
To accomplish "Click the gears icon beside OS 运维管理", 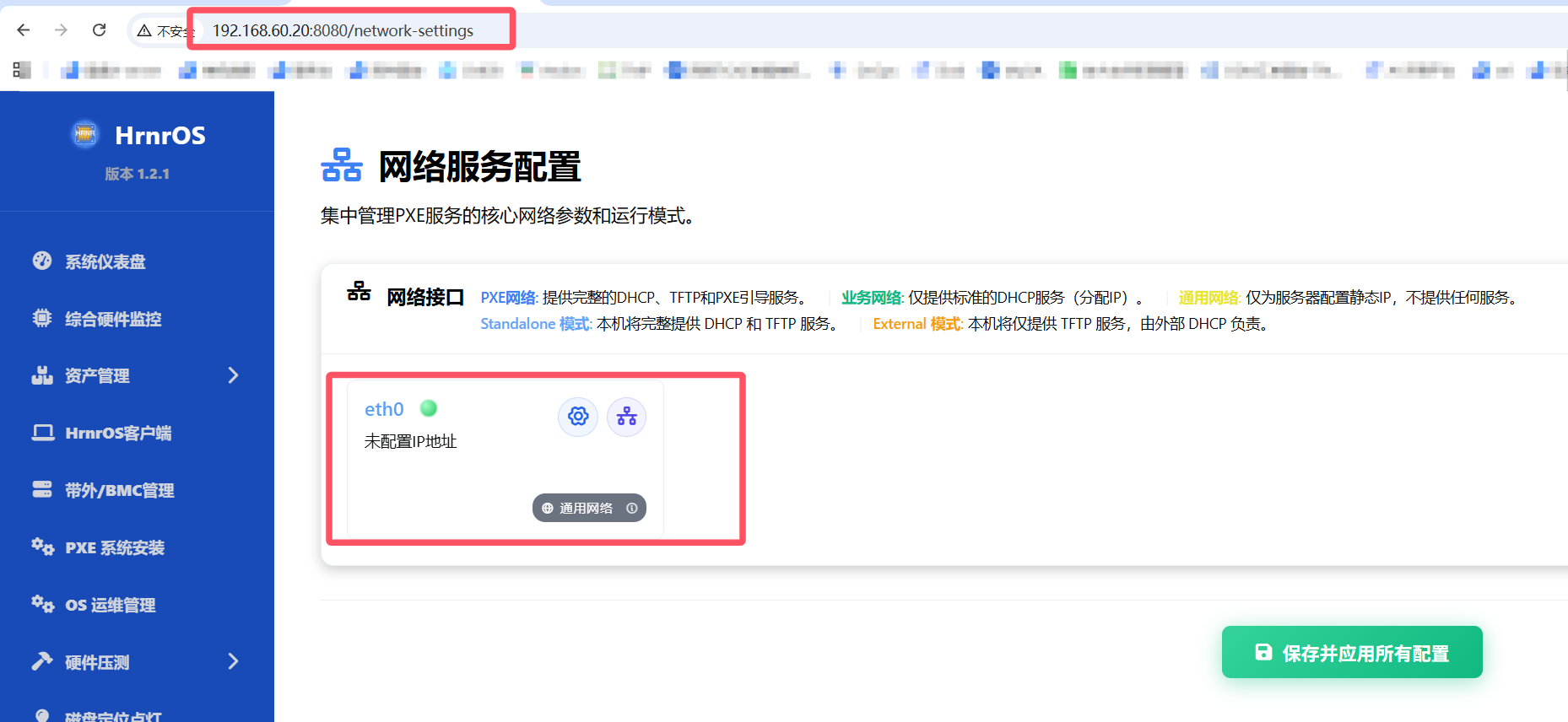I will tap(43, 604).
